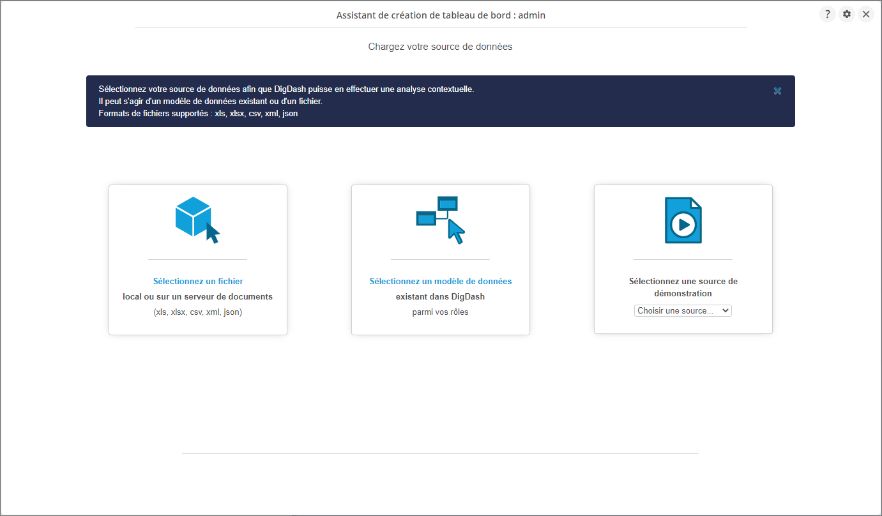
Task: Click "Sélectionnez une source de démonstration" heading
Action: pyautogui.click(x=683, y=287)
